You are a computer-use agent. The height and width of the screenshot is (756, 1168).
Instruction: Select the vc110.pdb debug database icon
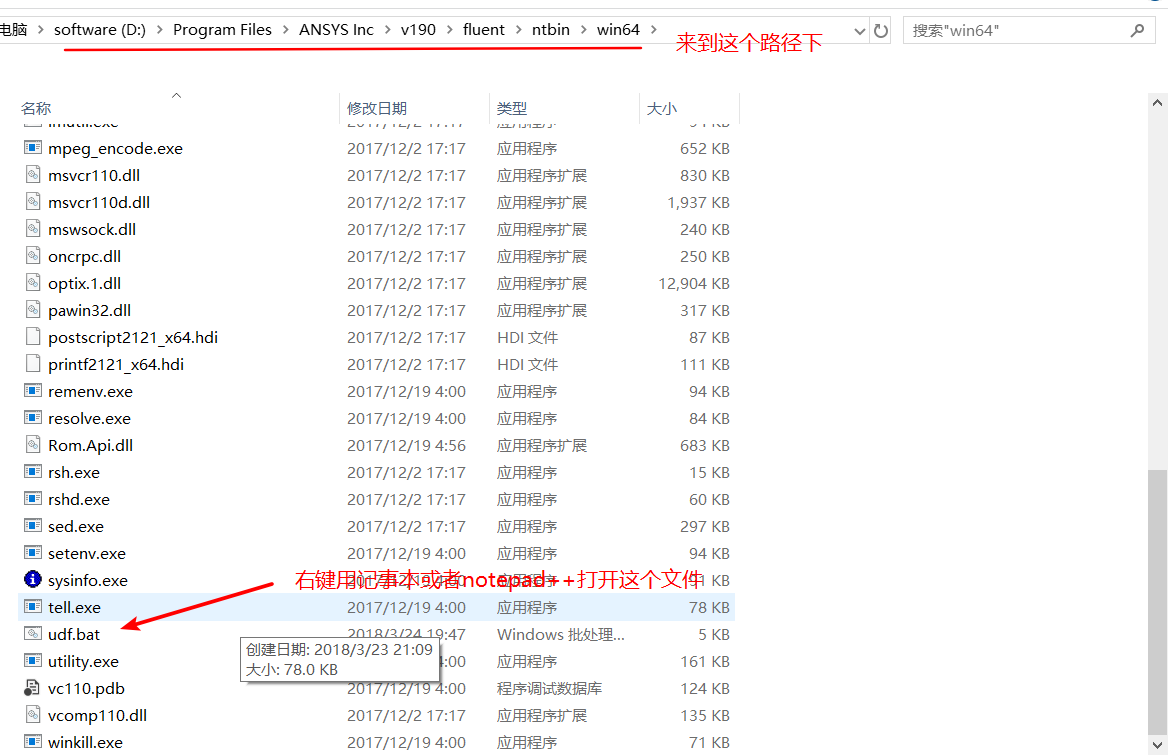point(31,688)
